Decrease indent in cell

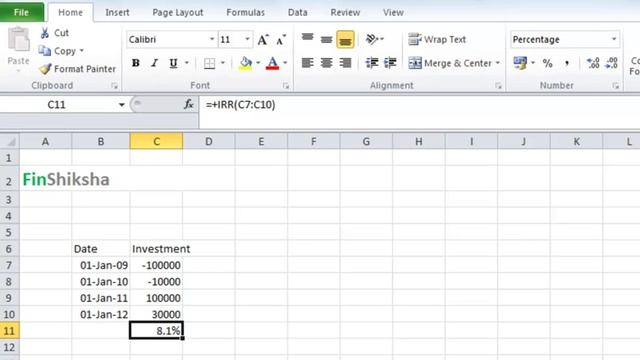tap(372, 63)
